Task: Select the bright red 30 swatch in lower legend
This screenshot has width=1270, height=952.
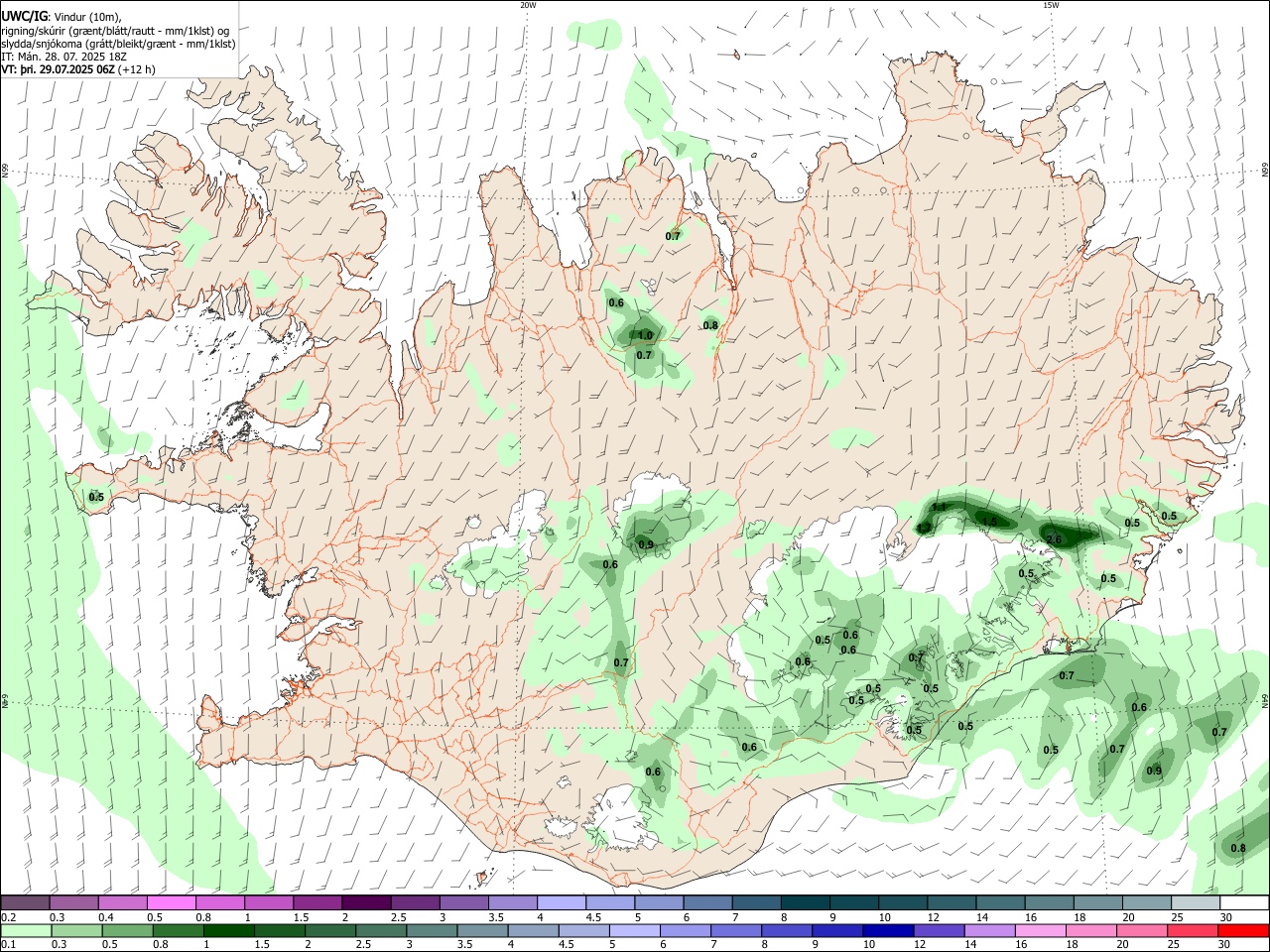Action: (1244, 931)
